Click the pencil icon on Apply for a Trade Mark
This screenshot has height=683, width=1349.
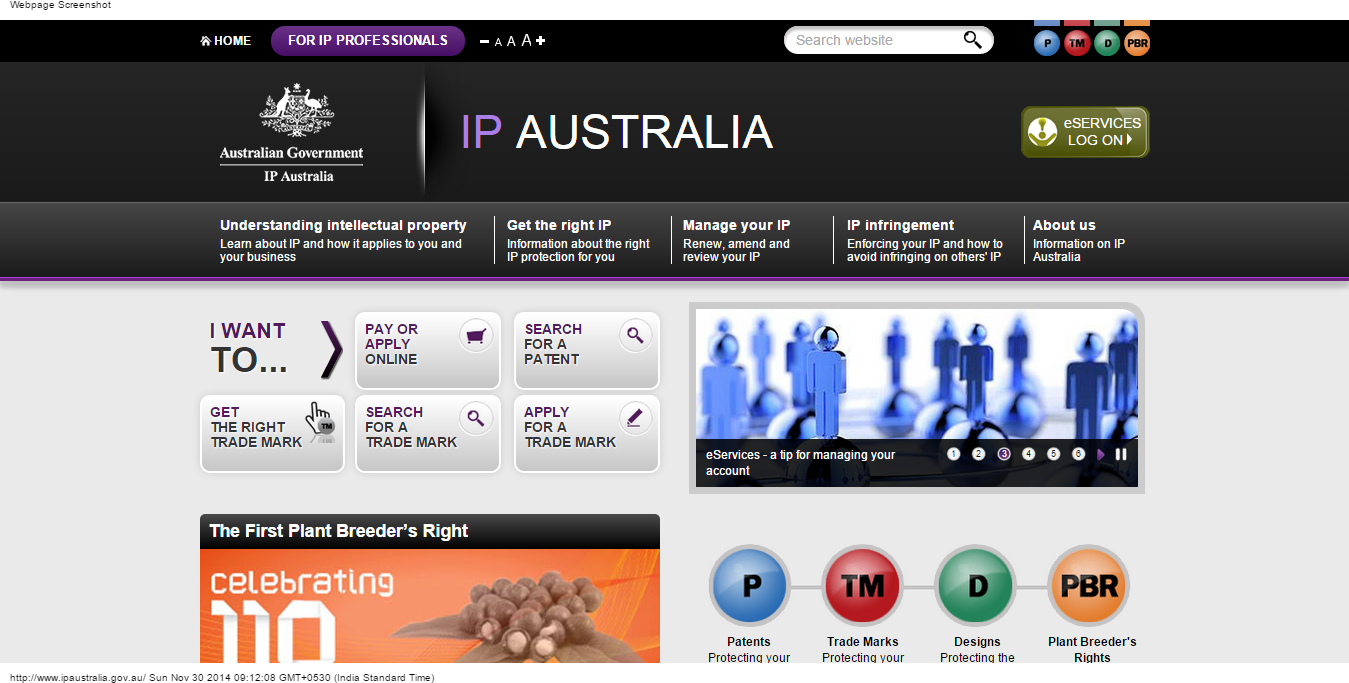point(635,418)
